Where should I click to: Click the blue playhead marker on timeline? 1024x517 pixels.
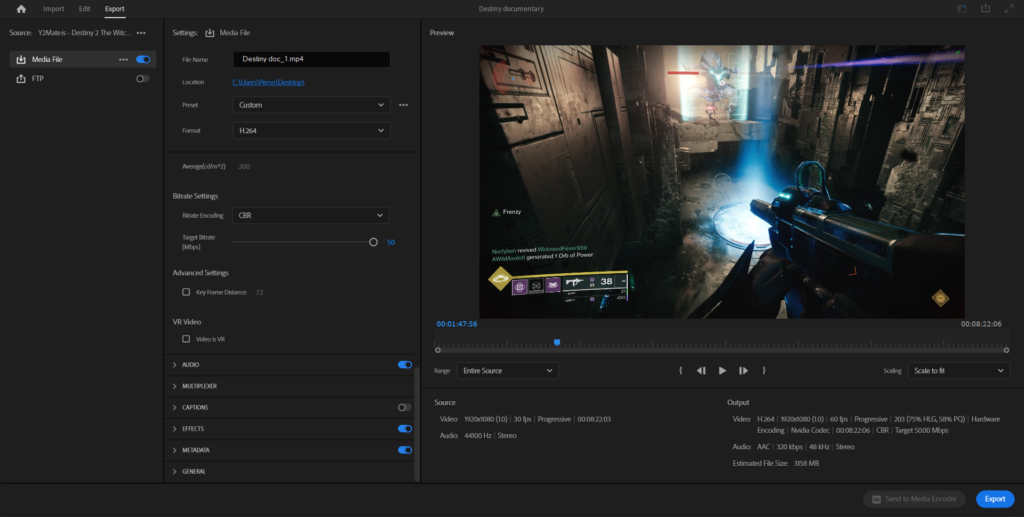point(557,342)
